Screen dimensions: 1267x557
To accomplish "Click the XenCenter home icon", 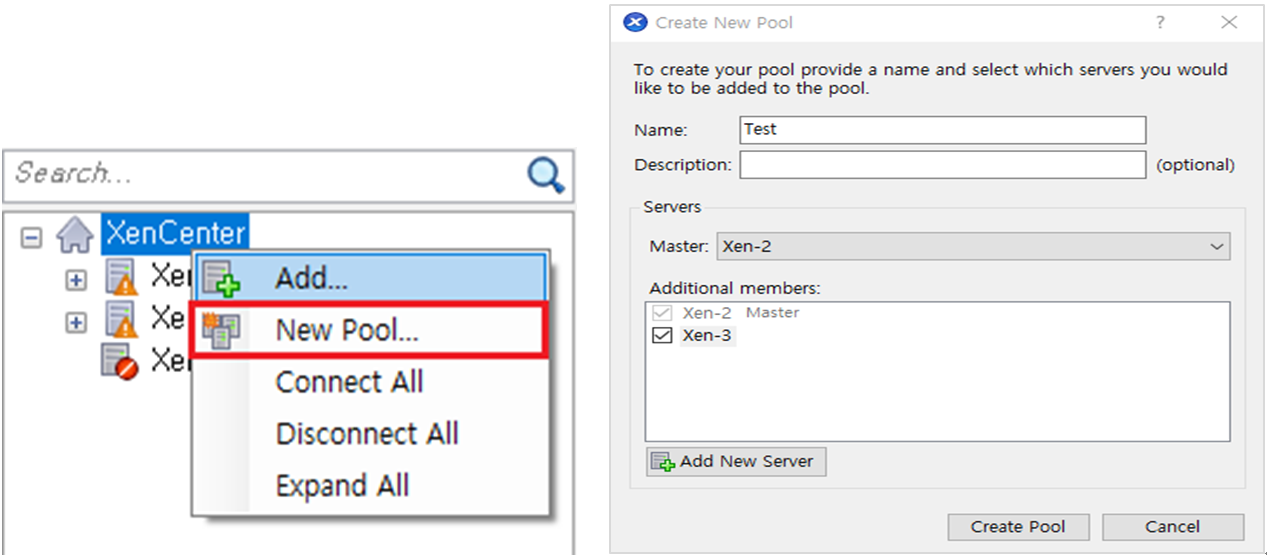I will [75, 236].
